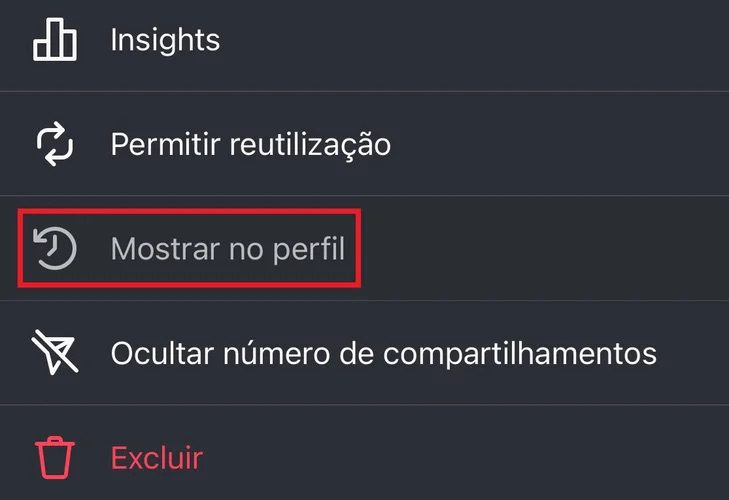Tap the red "Excluir" text

(x=156, y=458)
